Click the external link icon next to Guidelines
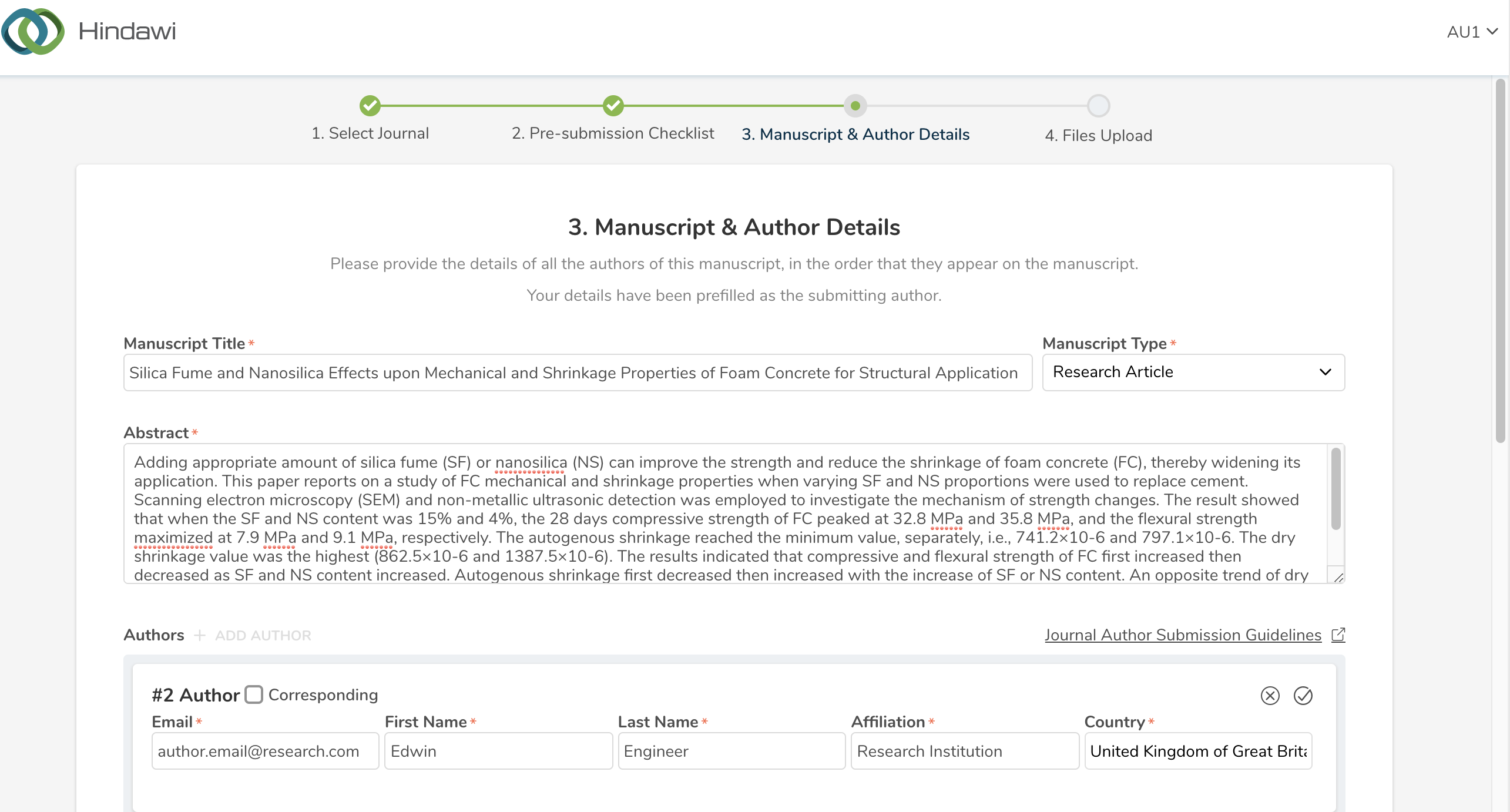This screenshot has height=812, width=1510. point(1338,635)
